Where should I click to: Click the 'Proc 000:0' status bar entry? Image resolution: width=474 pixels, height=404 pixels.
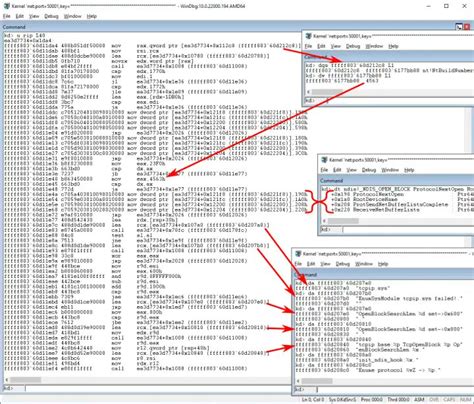click(x=372, y=399)
